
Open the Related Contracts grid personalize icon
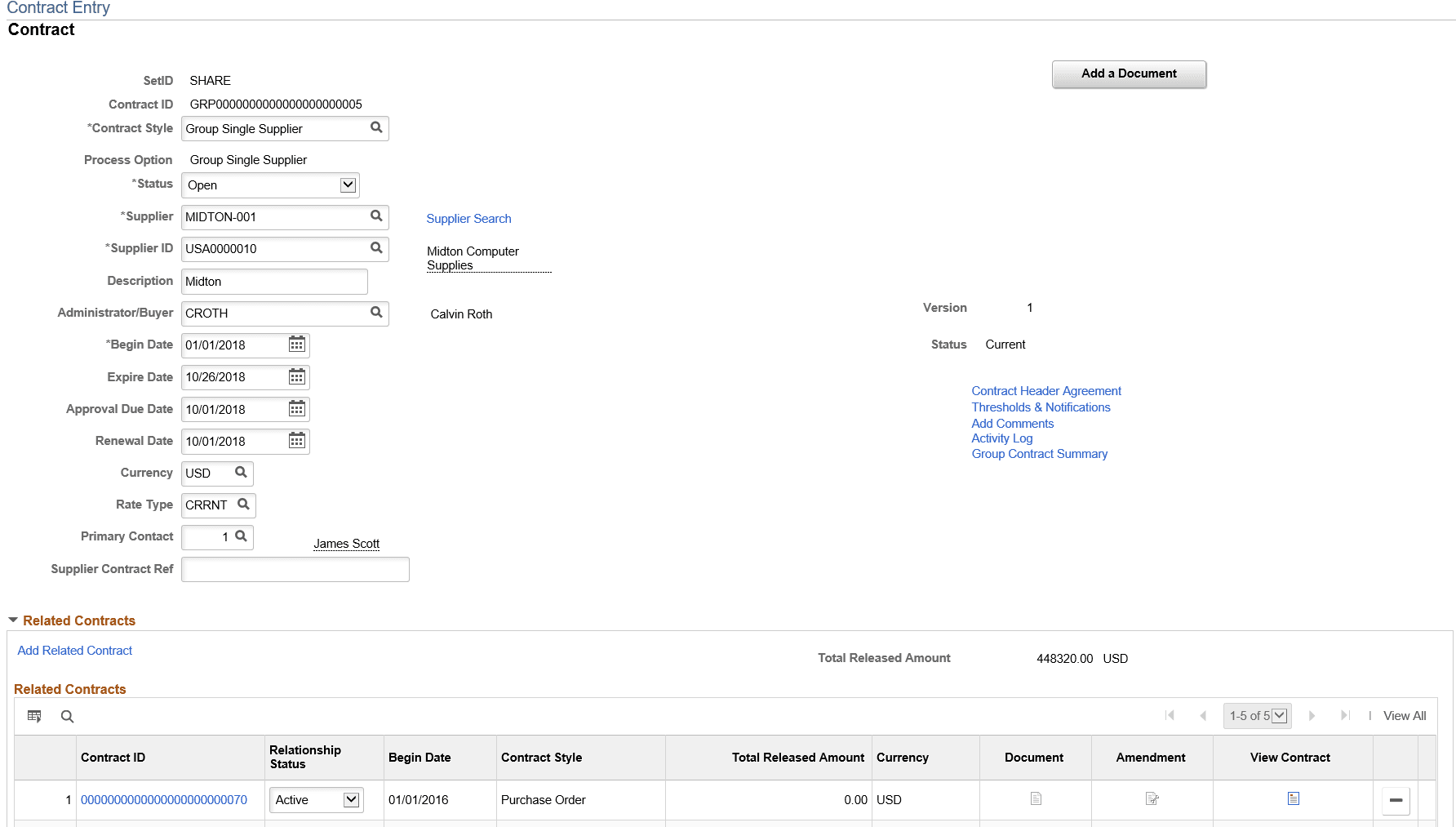(34, 716)
